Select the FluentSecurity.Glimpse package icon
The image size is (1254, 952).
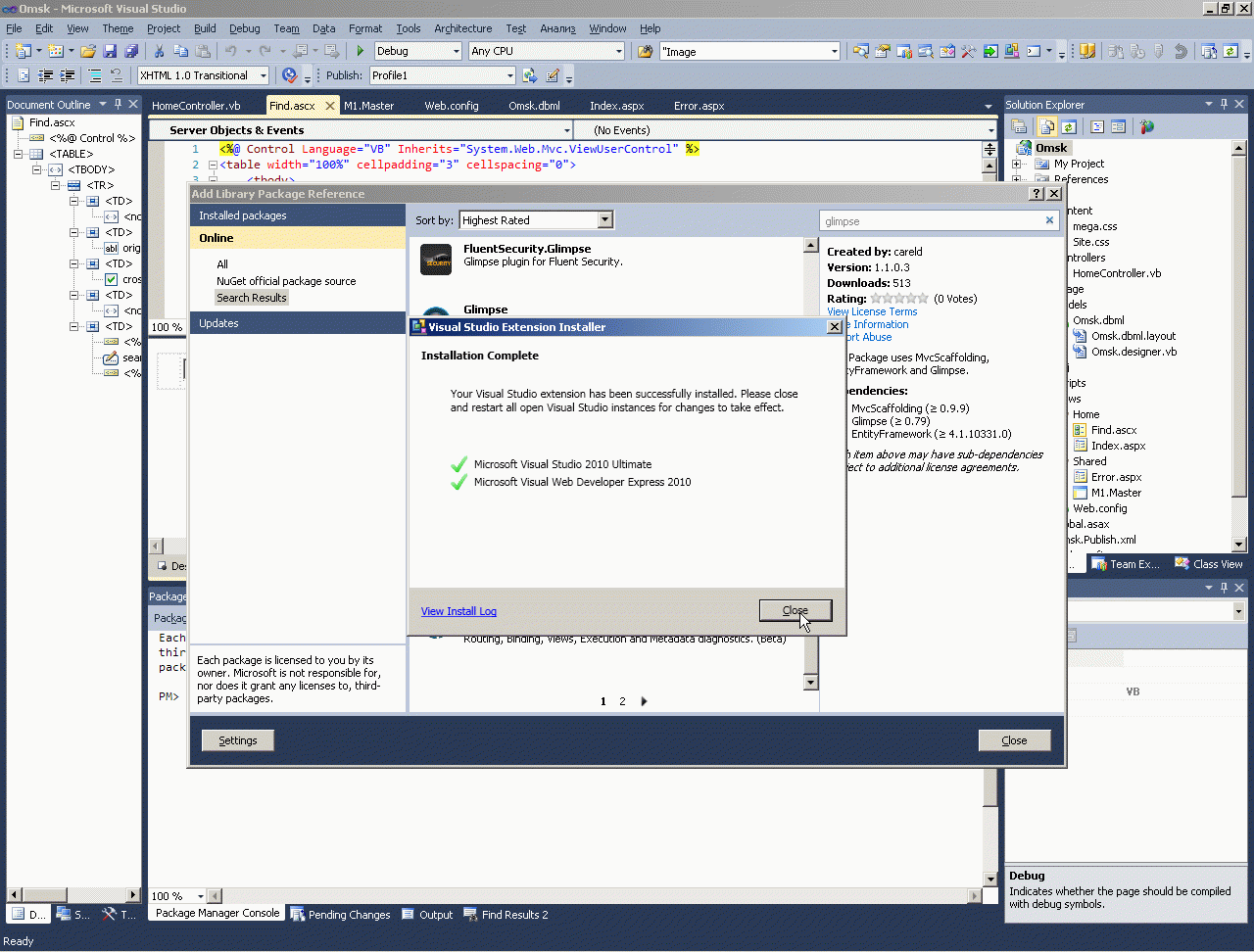[436, 260]
